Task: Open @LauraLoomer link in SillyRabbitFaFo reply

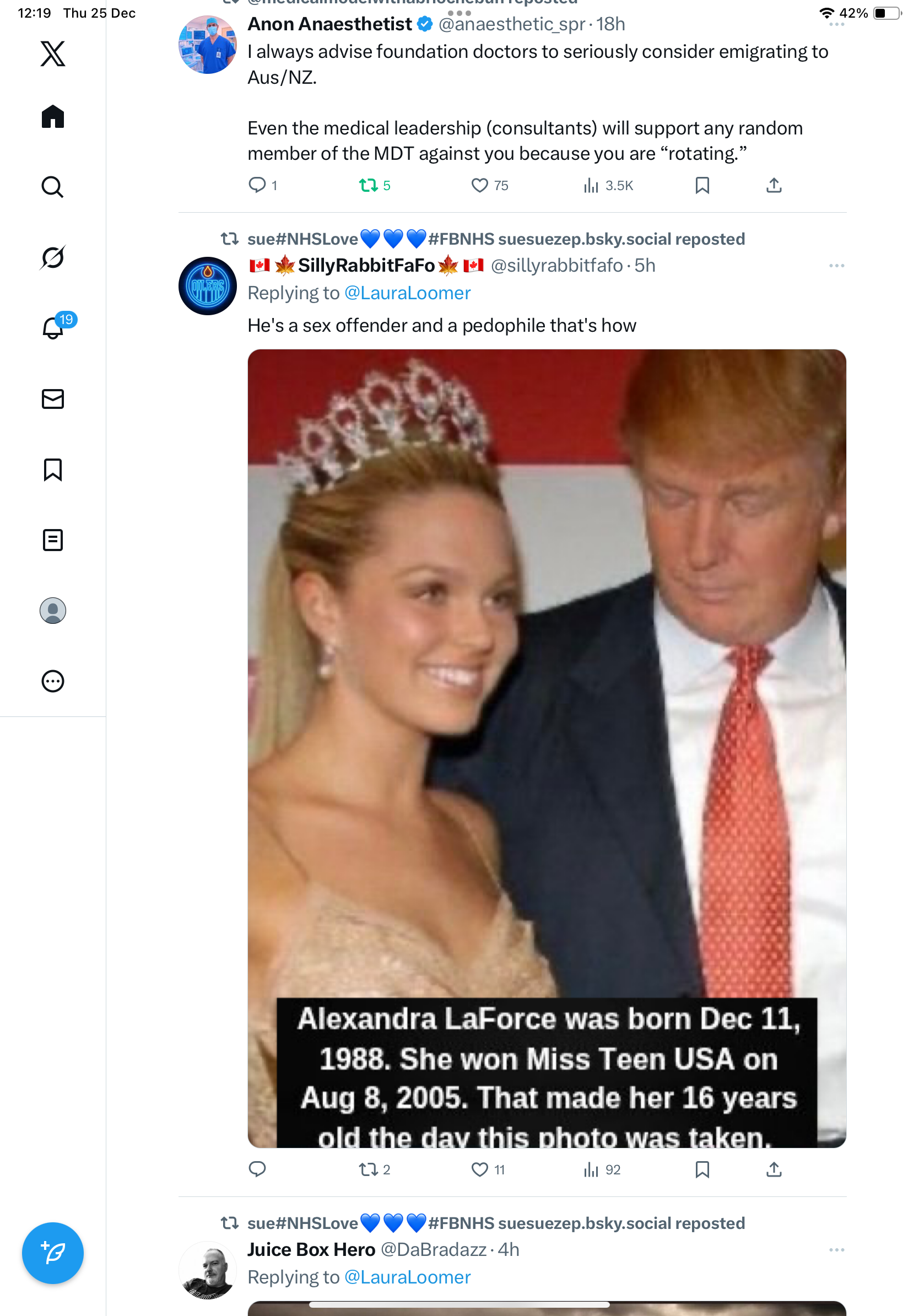Action: pyautogui.click(x=407, y=294)
